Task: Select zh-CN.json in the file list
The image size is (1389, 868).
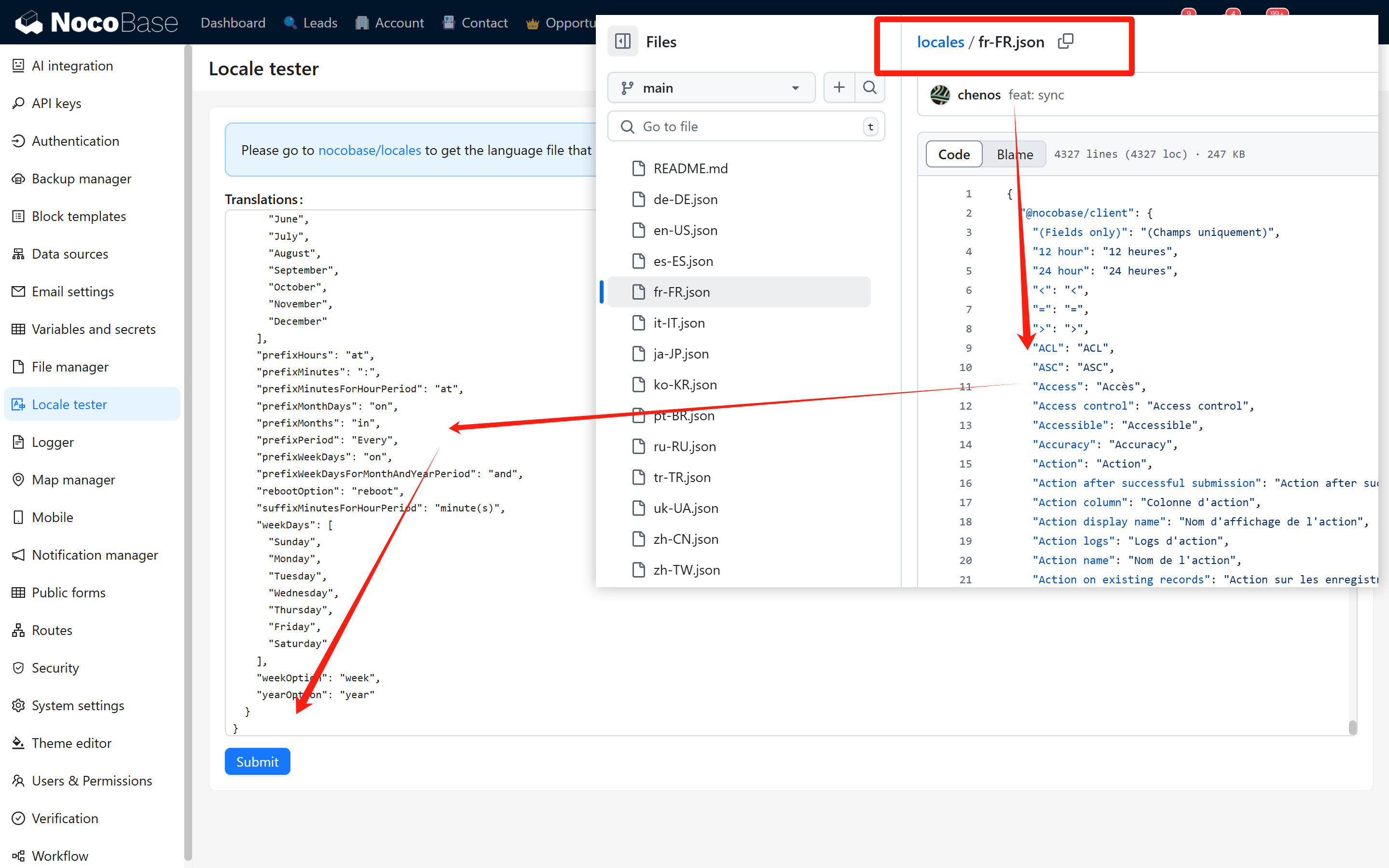Action: 685,538
